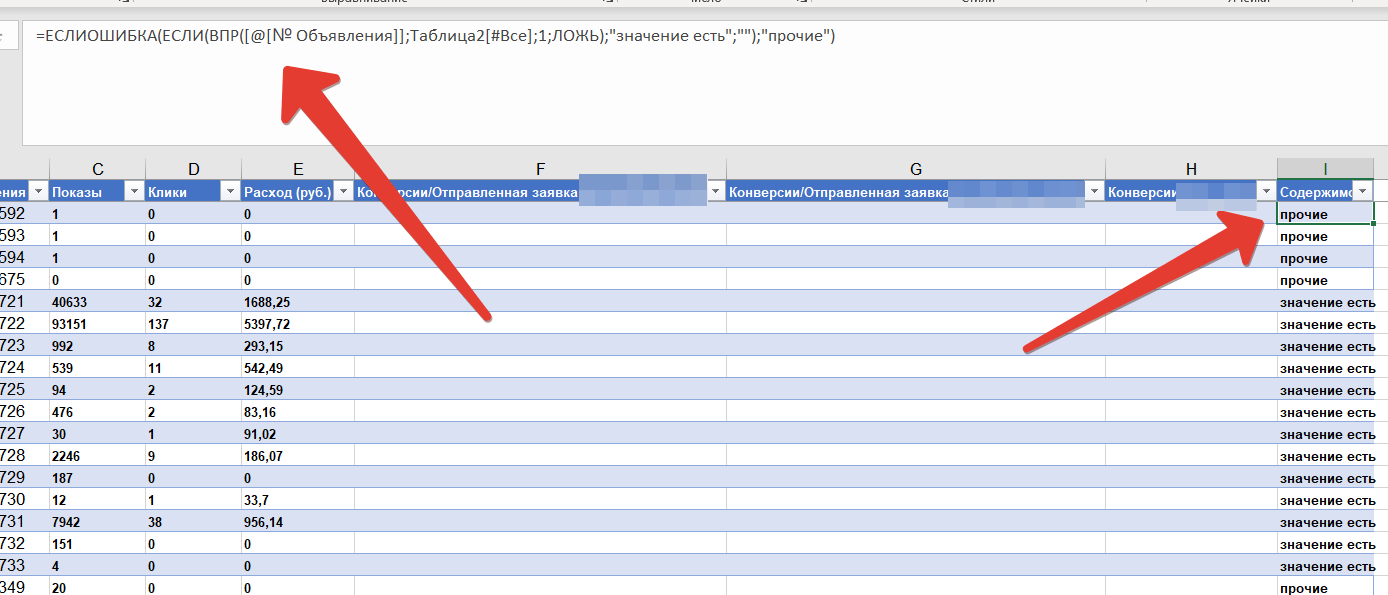Screen dimensions: 1388x595
Task: Click the Клики header cell
Action: (193, 192)
